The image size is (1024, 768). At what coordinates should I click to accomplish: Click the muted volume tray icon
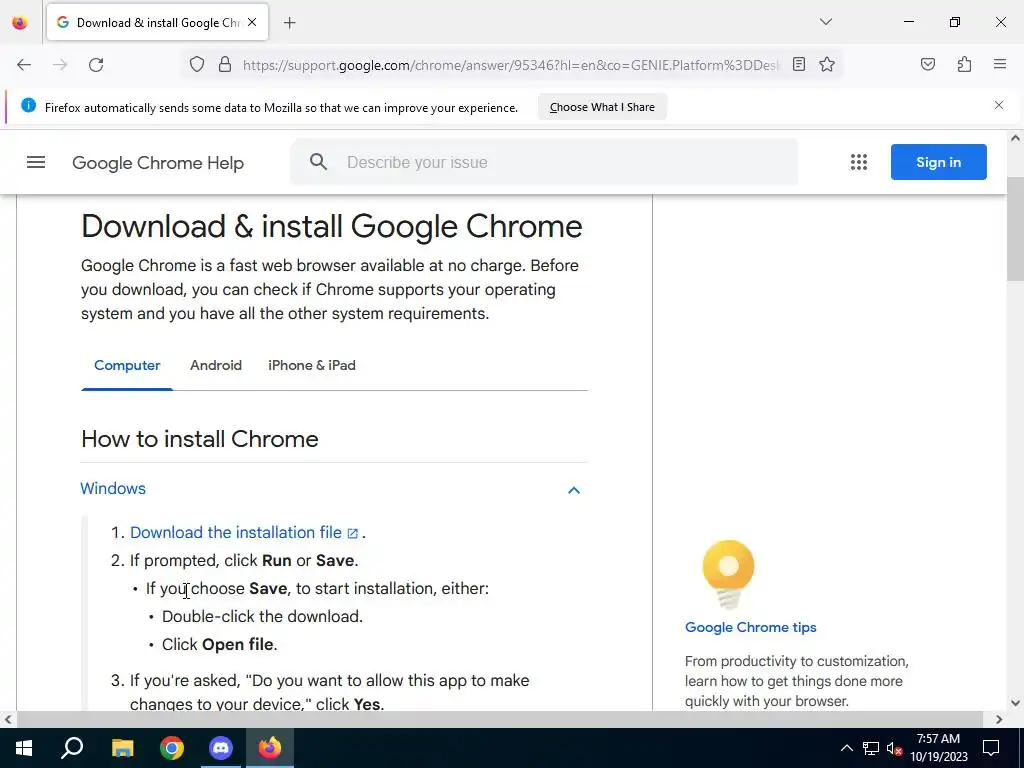[x=895, y=748]
